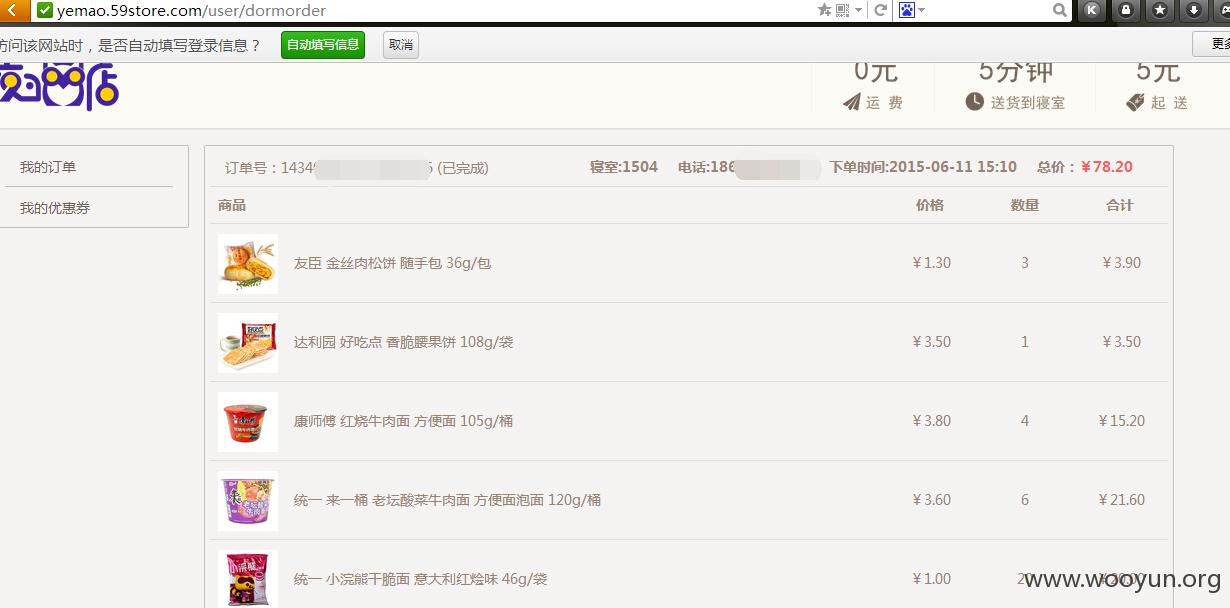
Task: Click product name 统一 来一桶 老坛酸菜牛肉面
Action: click(447, 500)
